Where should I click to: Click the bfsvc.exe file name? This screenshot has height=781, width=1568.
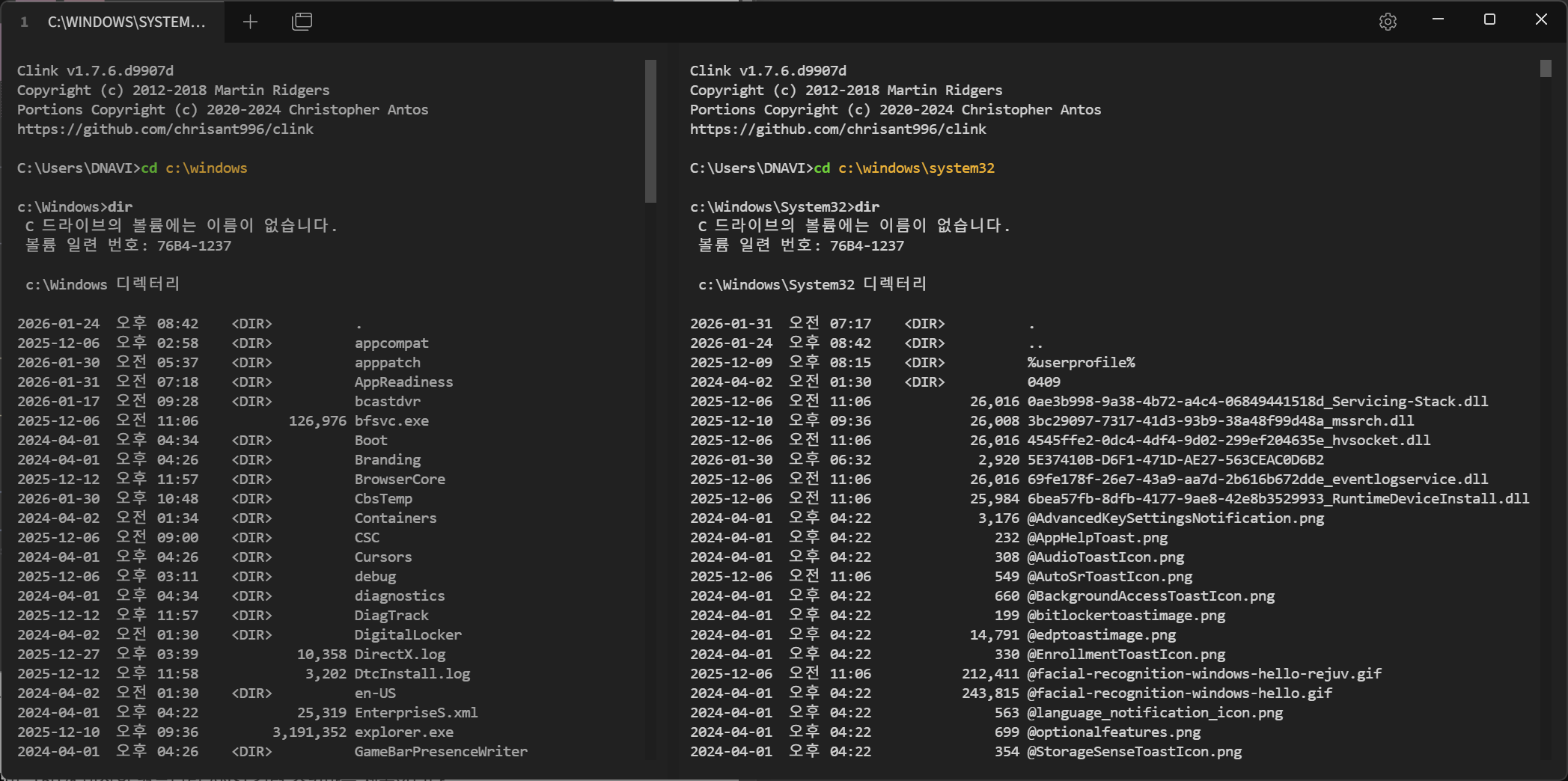coord(391,420)
